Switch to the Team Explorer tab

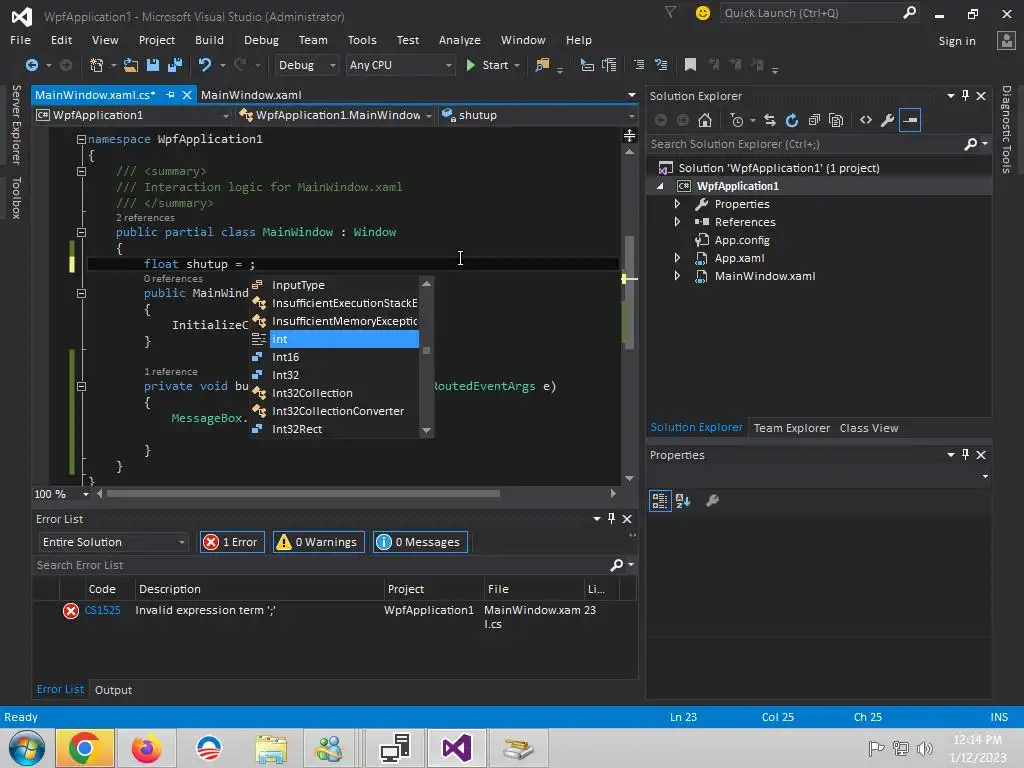(792, 428)
